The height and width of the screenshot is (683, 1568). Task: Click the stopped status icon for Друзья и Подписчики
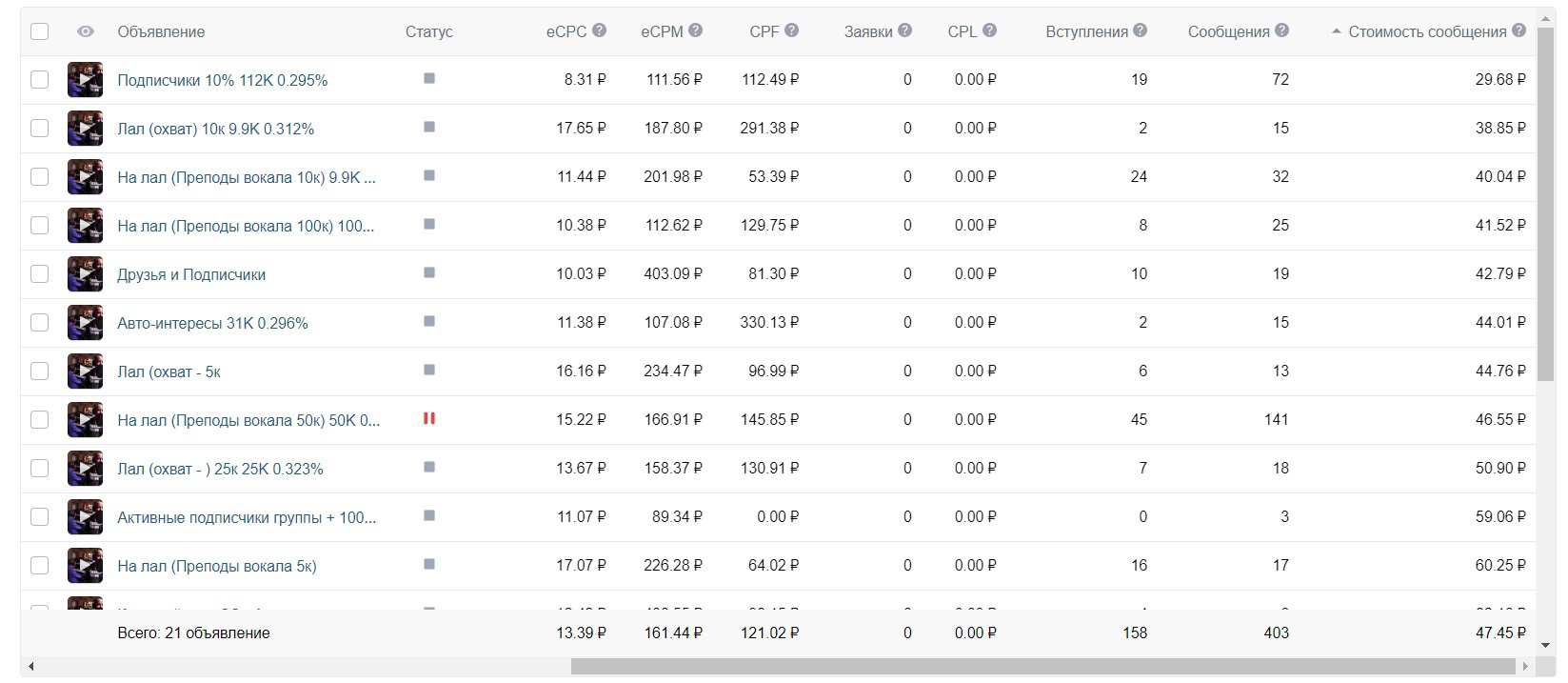point(429,272)
